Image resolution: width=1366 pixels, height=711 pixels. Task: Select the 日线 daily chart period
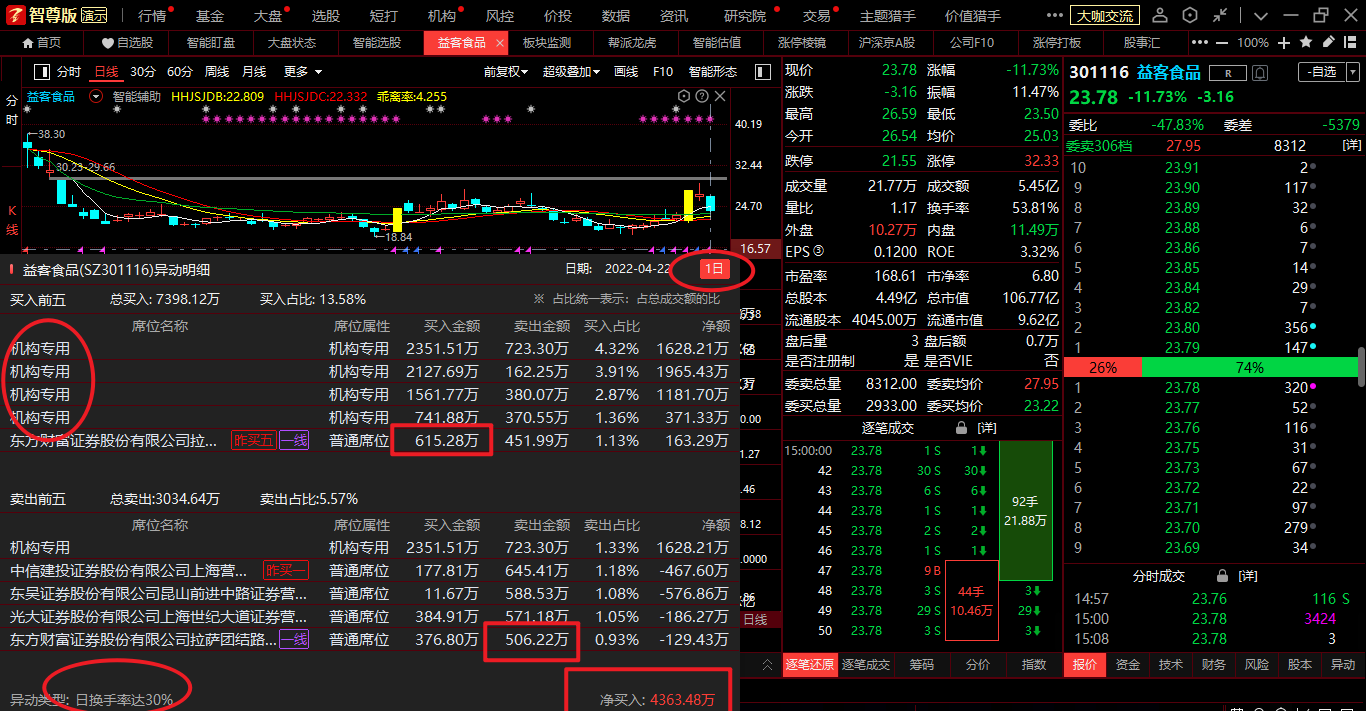click(x=106, y=72)
